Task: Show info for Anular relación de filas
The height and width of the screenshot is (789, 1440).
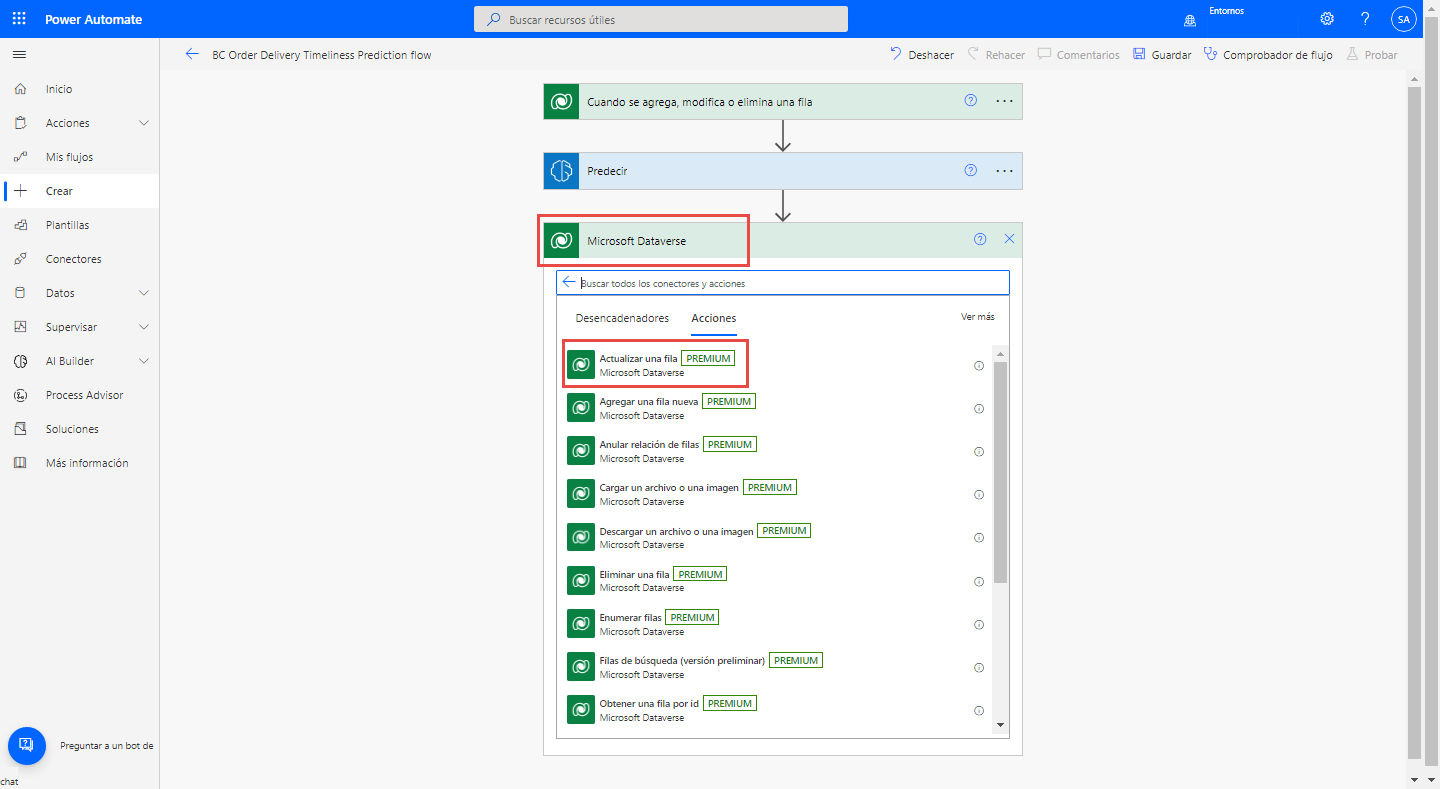Action: pos(979,452)
